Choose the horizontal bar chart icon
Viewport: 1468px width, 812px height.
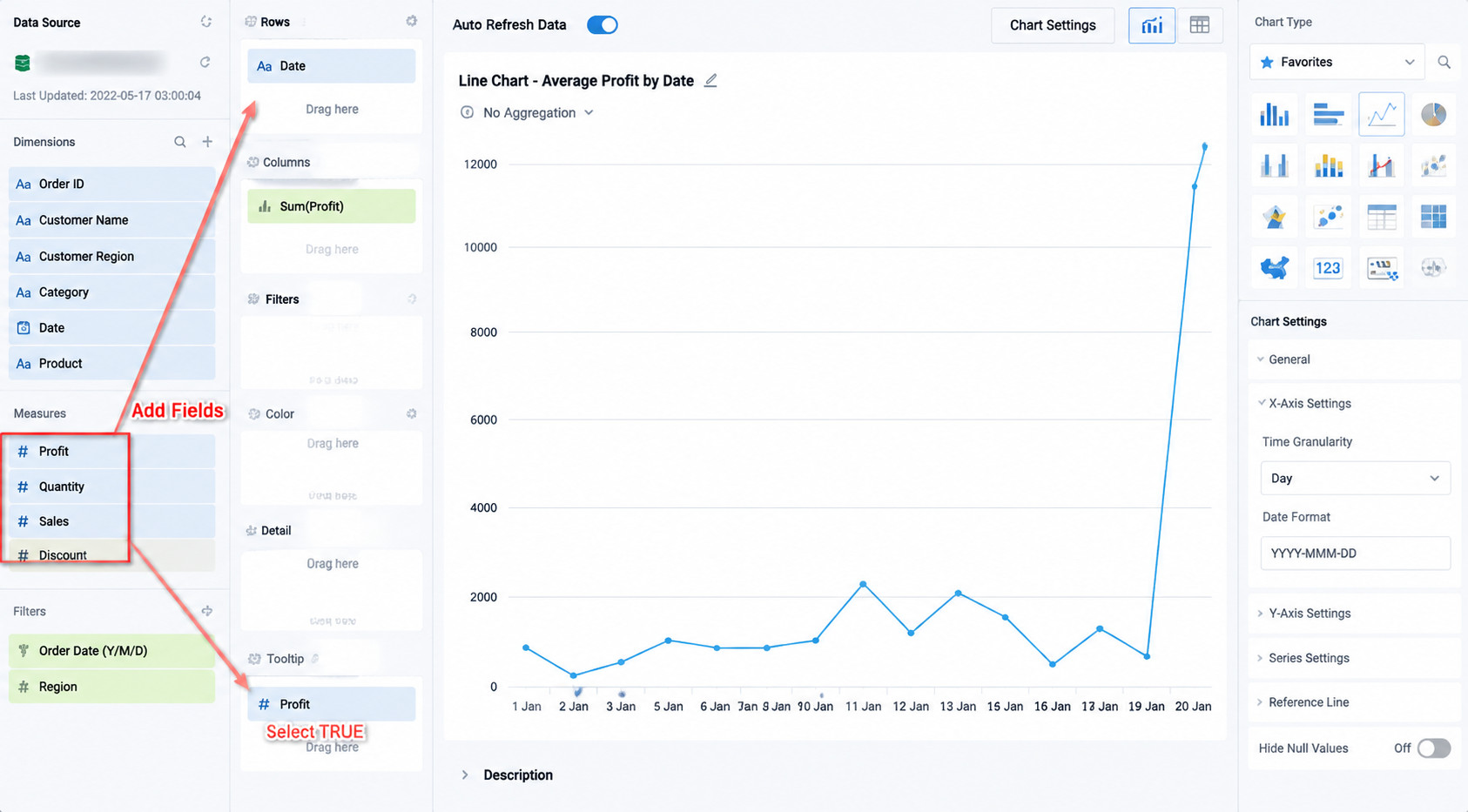coord(1328,114)
